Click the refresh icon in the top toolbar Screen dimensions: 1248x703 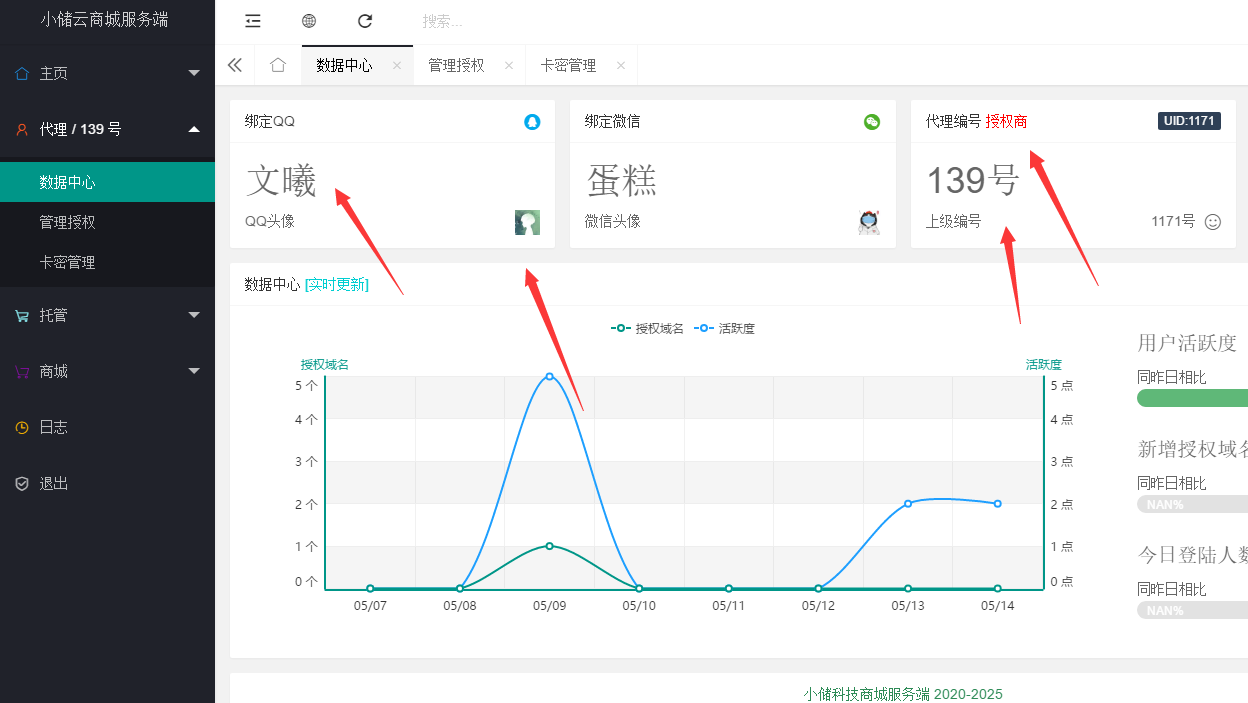[x=364, y=21]
